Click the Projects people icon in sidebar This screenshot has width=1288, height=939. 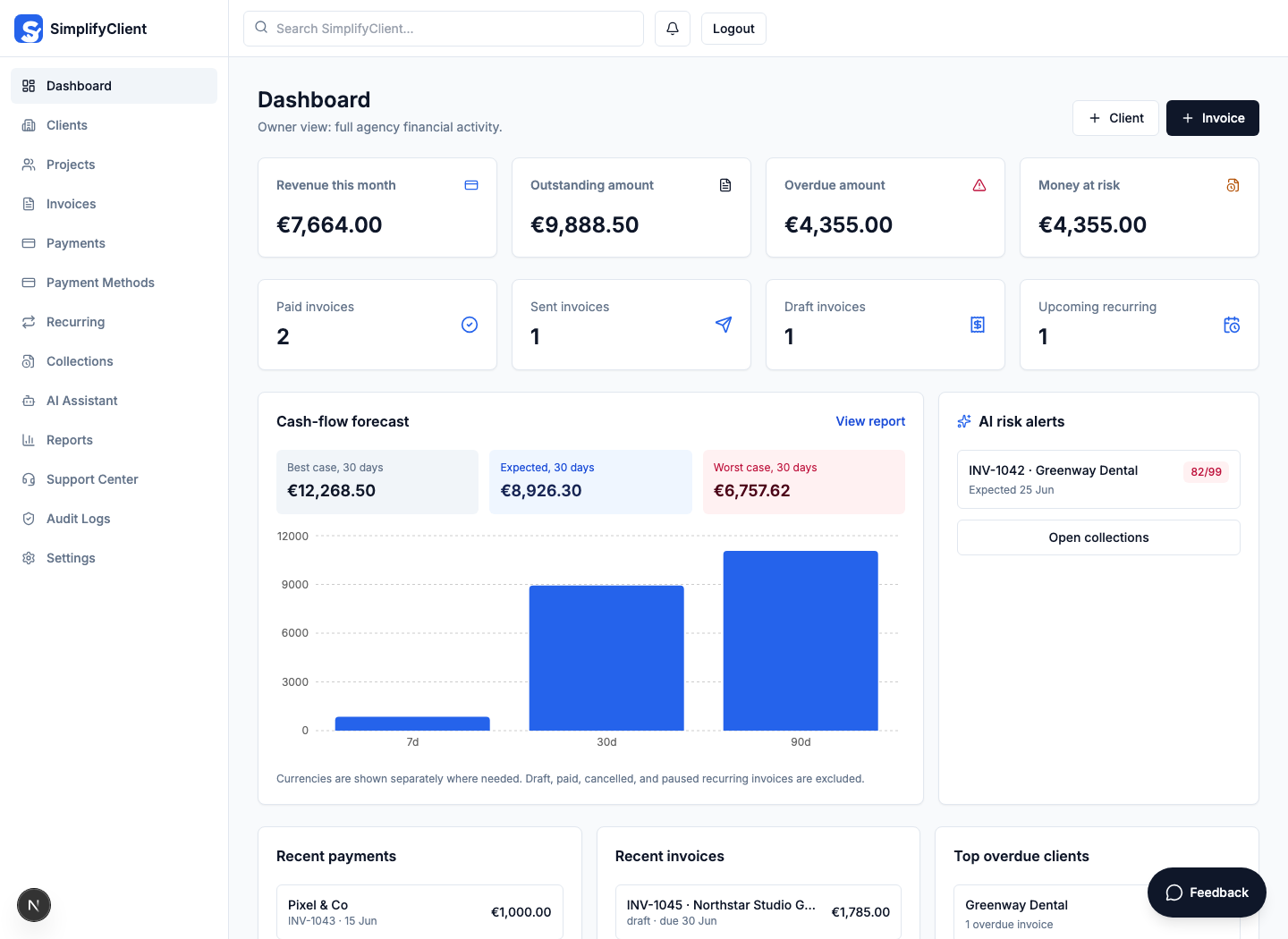(29, 165)
